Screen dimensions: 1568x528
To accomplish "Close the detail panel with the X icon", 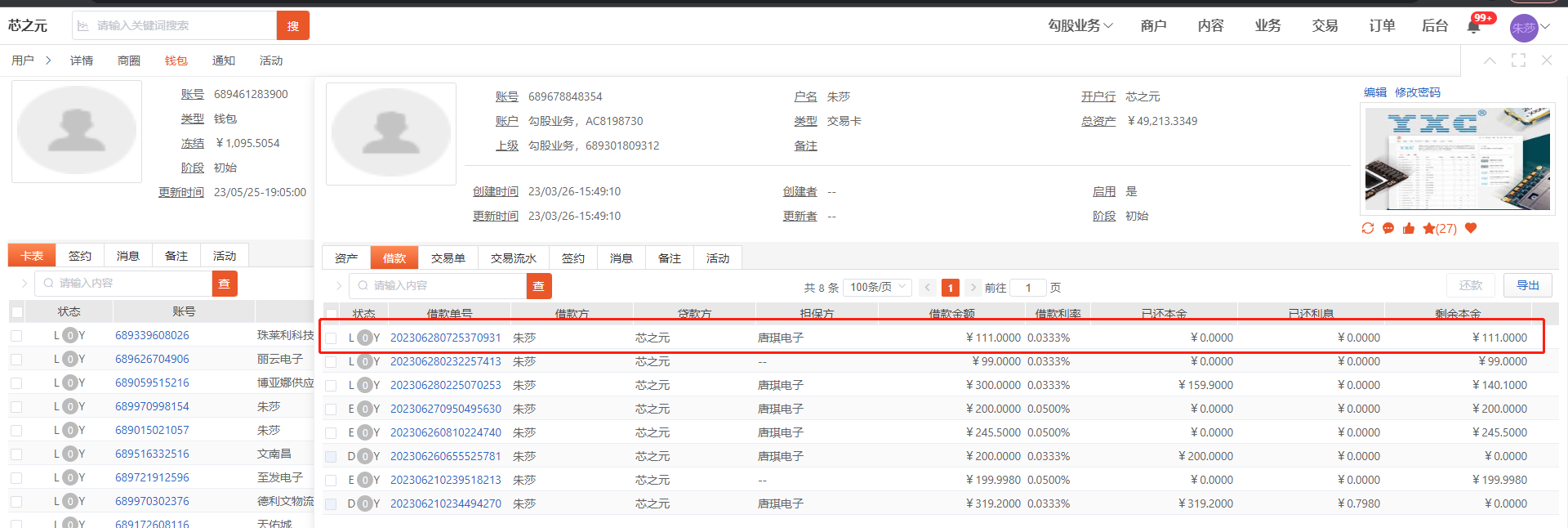I will coord(1547,60).
